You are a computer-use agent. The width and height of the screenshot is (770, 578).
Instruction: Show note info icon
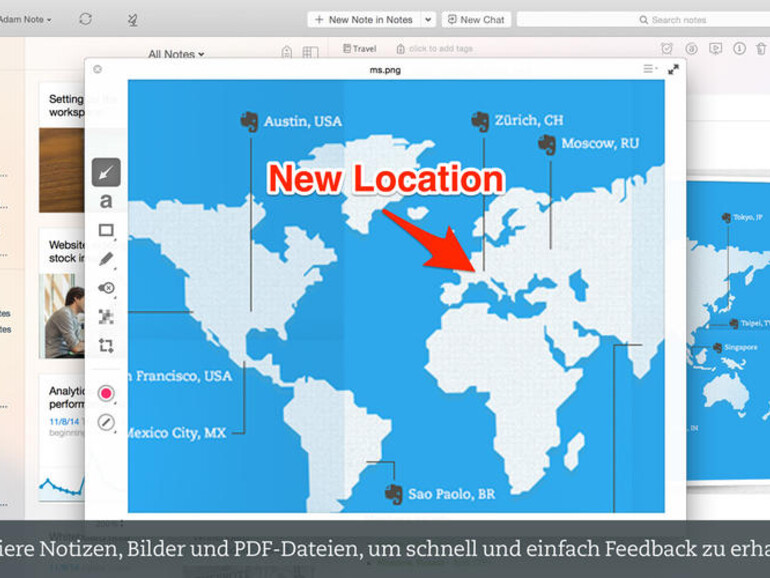tap(740, 48)
